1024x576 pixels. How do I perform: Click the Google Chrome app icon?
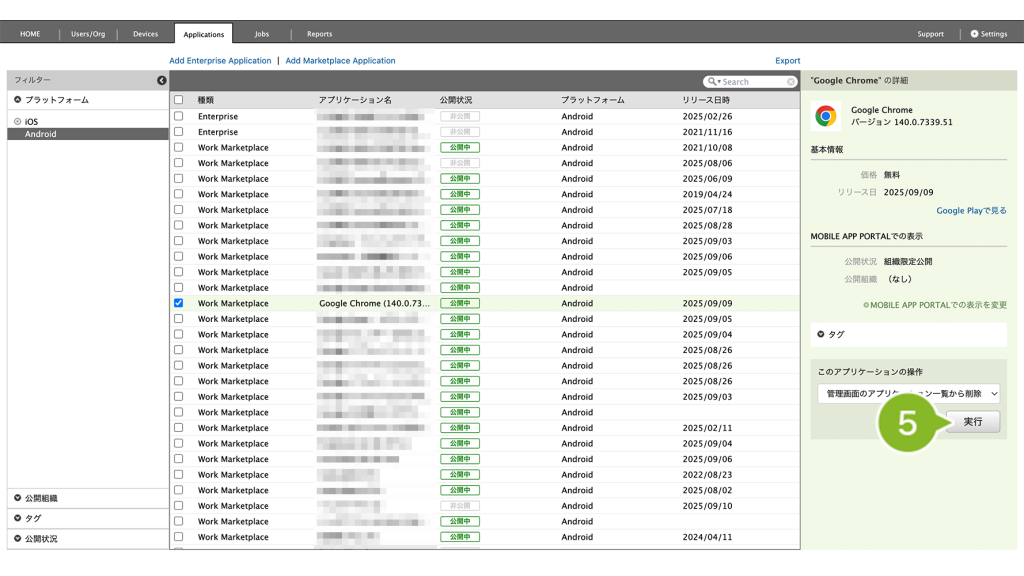pos(826,116)
